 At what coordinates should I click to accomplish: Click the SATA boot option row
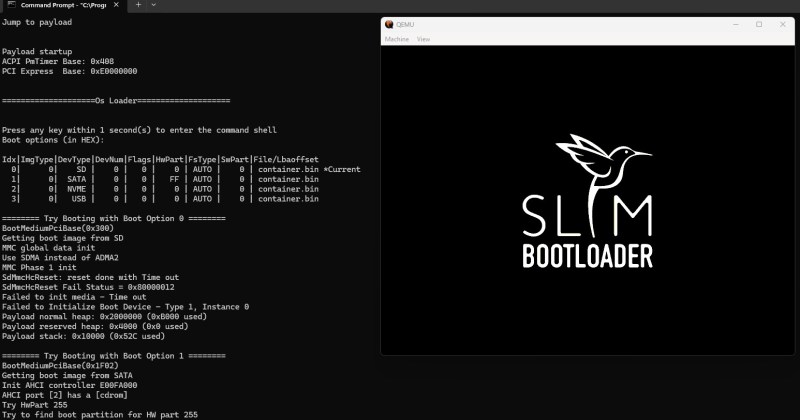pyautogui.click(x=164, y=179)
